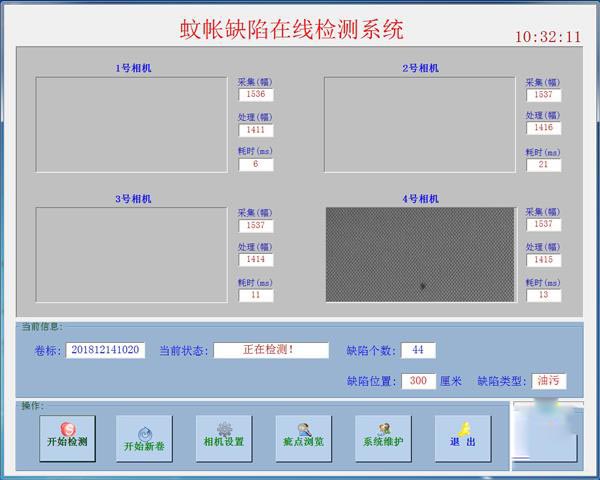The width and height of the screenshot is (600, 480).
Task: Click the 缺陷位置 defect position field
Action: 418,381
